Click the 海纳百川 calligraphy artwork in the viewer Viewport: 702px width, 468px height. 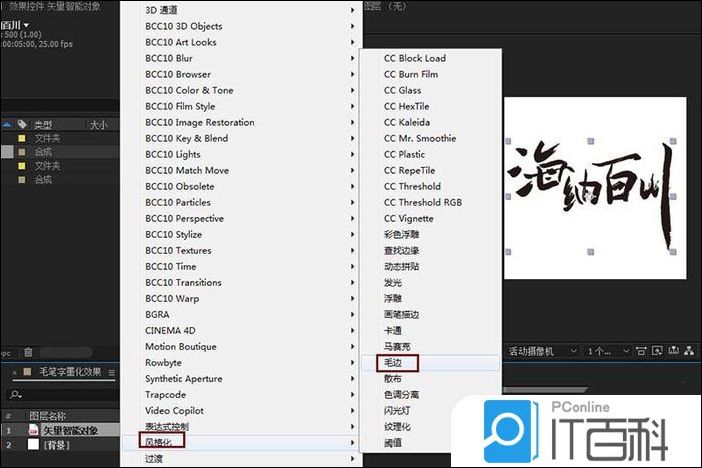click(x=591, y=196)
